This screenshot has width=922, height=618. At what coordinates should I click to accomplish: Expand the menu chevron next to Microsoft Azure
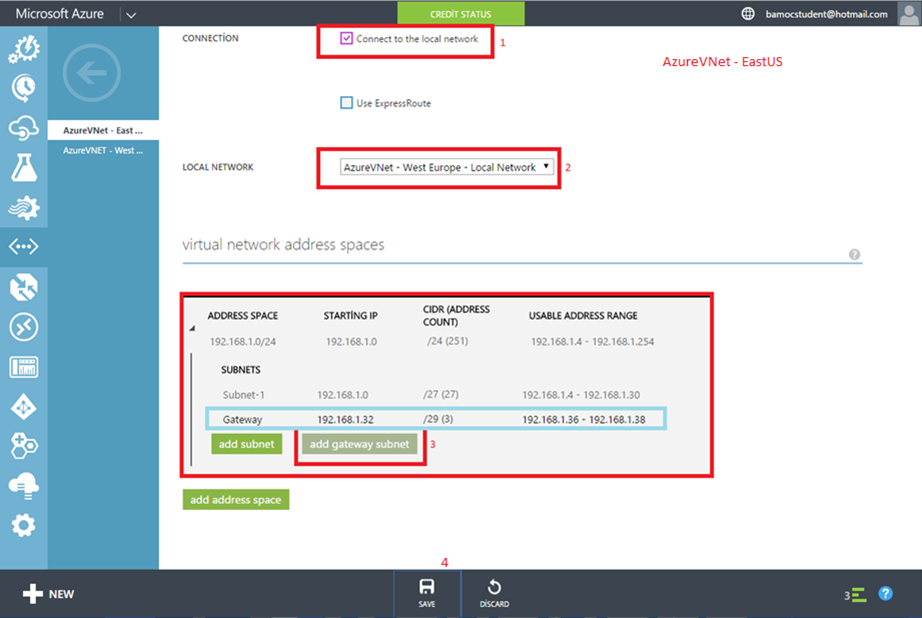tap(131, 15)
